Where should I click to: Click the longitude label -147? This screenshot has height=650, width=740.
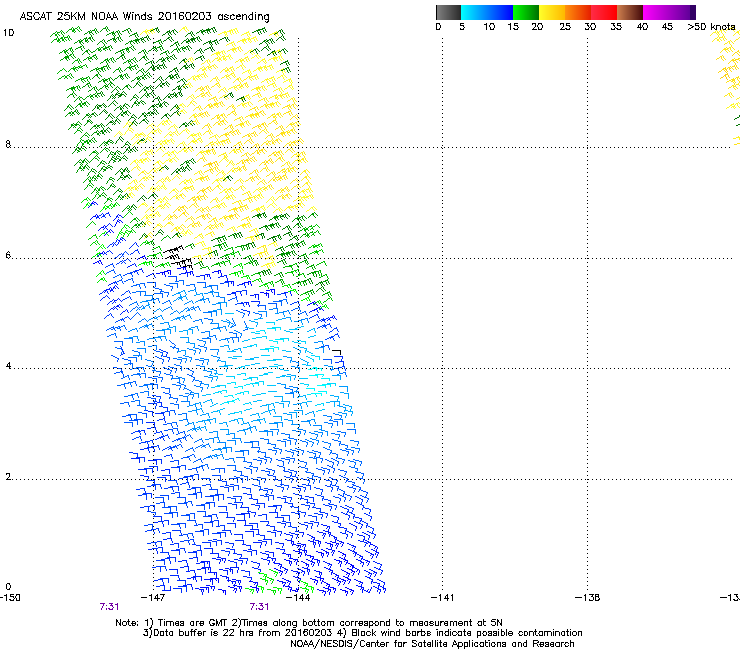pyautogui.click(x=153, y=598)
